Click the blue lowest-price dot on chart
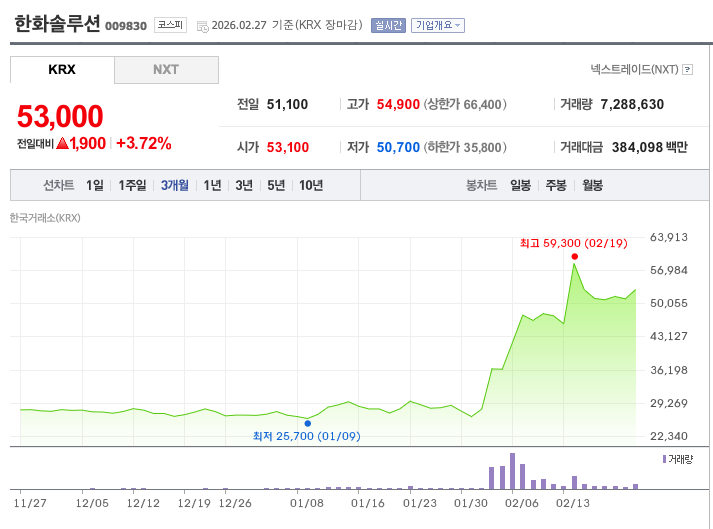The image size is (713, 529). (x=308, y=423)
